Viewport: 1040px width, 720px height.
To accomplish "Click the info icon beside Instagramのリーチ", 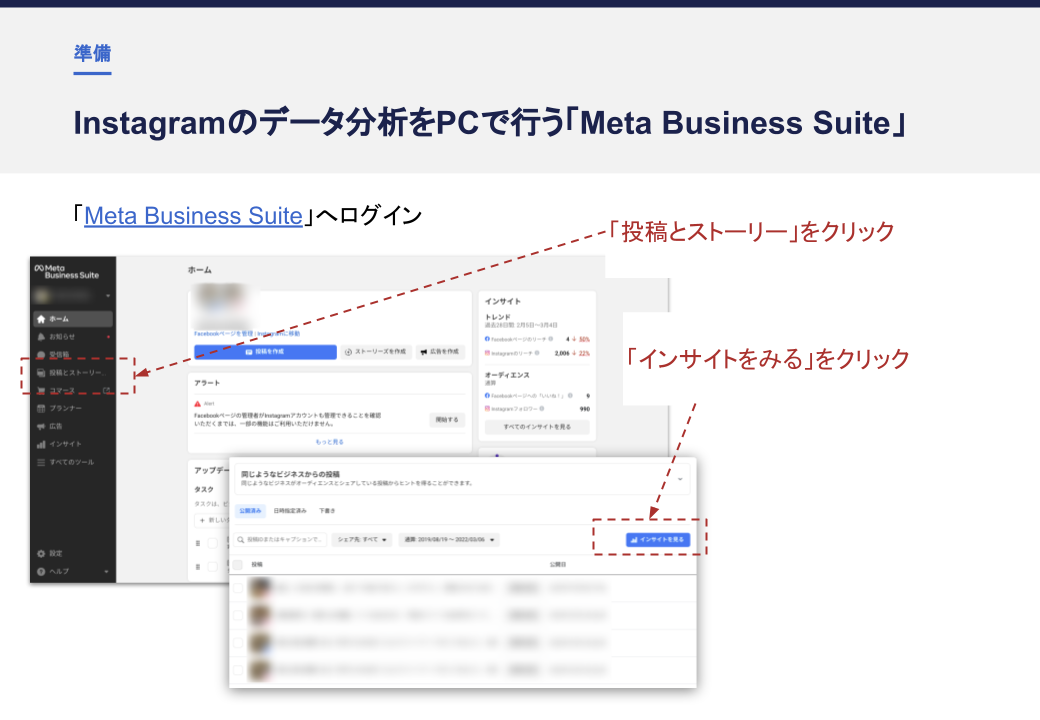I will [x=537, y=353].
